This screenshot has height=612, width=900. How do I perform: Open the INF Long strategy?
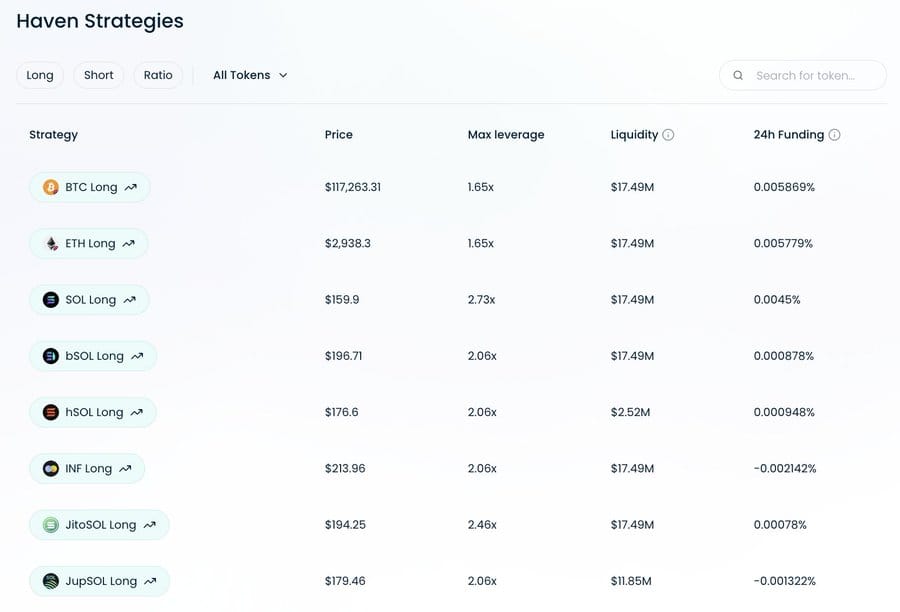[87, 468]
